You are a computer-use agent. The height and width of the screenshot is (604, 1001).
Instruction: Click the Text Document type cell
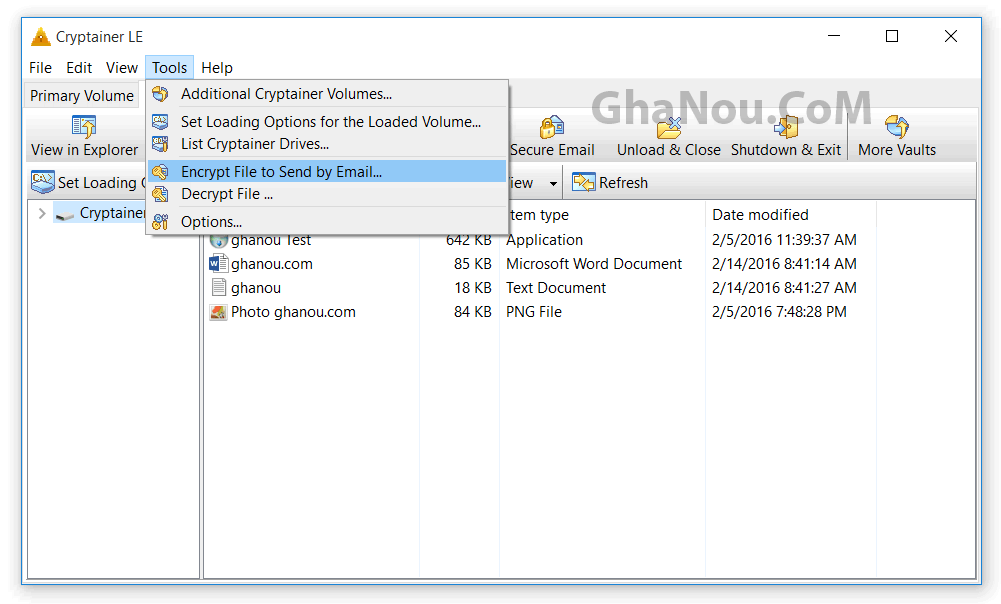coord(556,289)
